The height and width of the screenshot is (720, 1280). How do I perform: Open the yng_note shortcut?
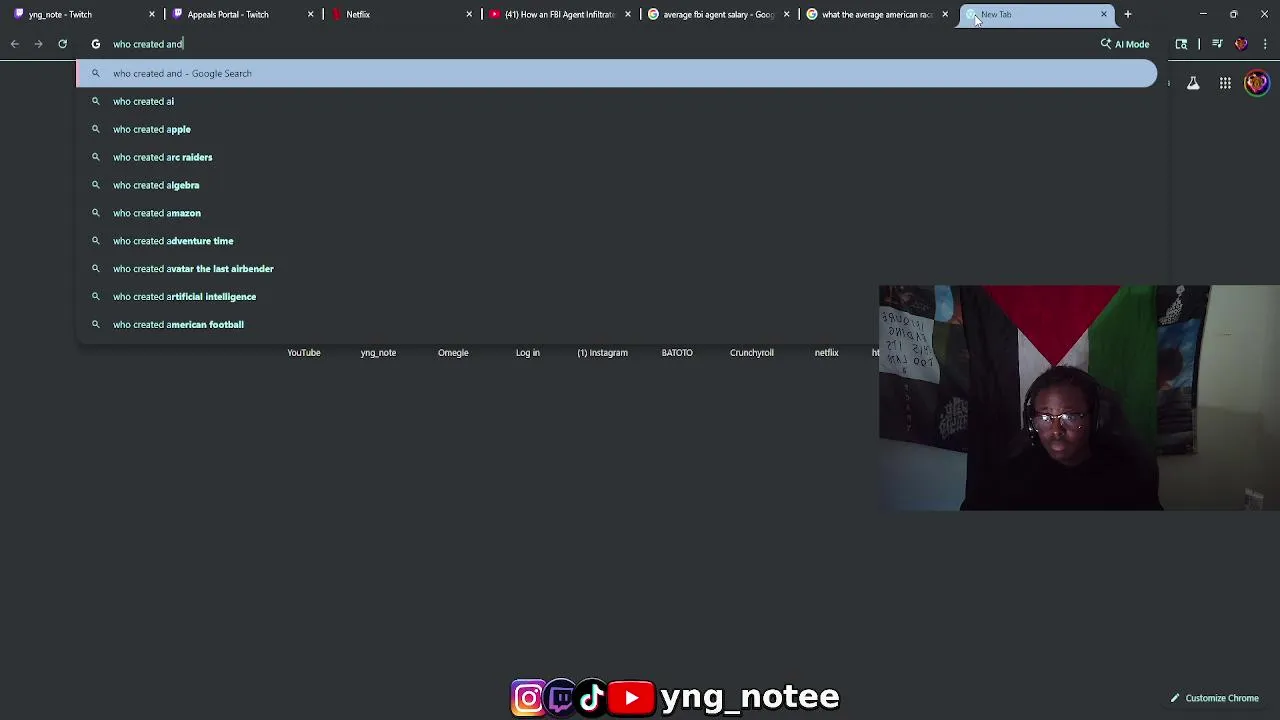point(378,353)
